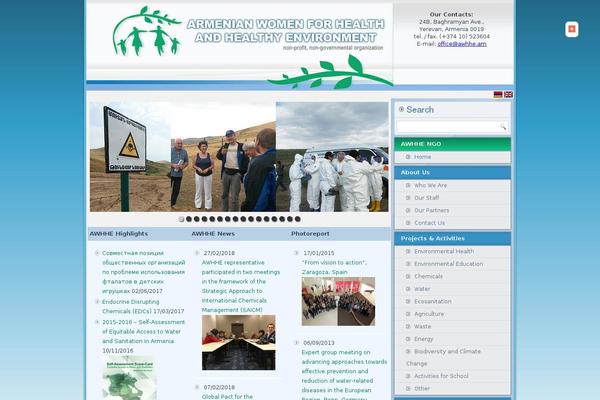Open Russian phthalates in toys highlight

point(143,272)
